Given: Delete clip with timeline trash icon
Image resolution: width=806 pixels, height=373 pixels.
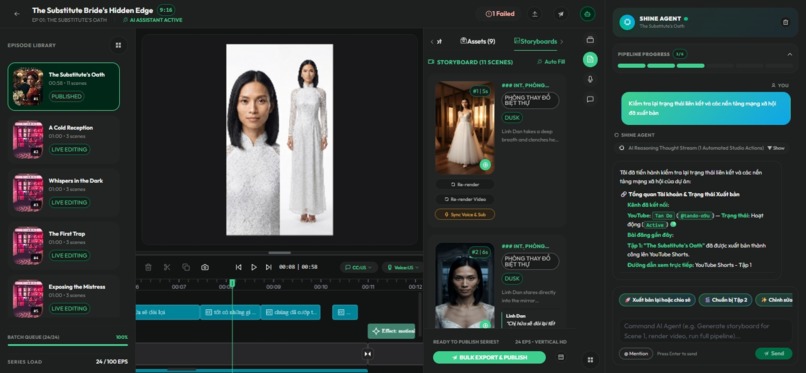Looking at the screenshot, I should [149, 267].
